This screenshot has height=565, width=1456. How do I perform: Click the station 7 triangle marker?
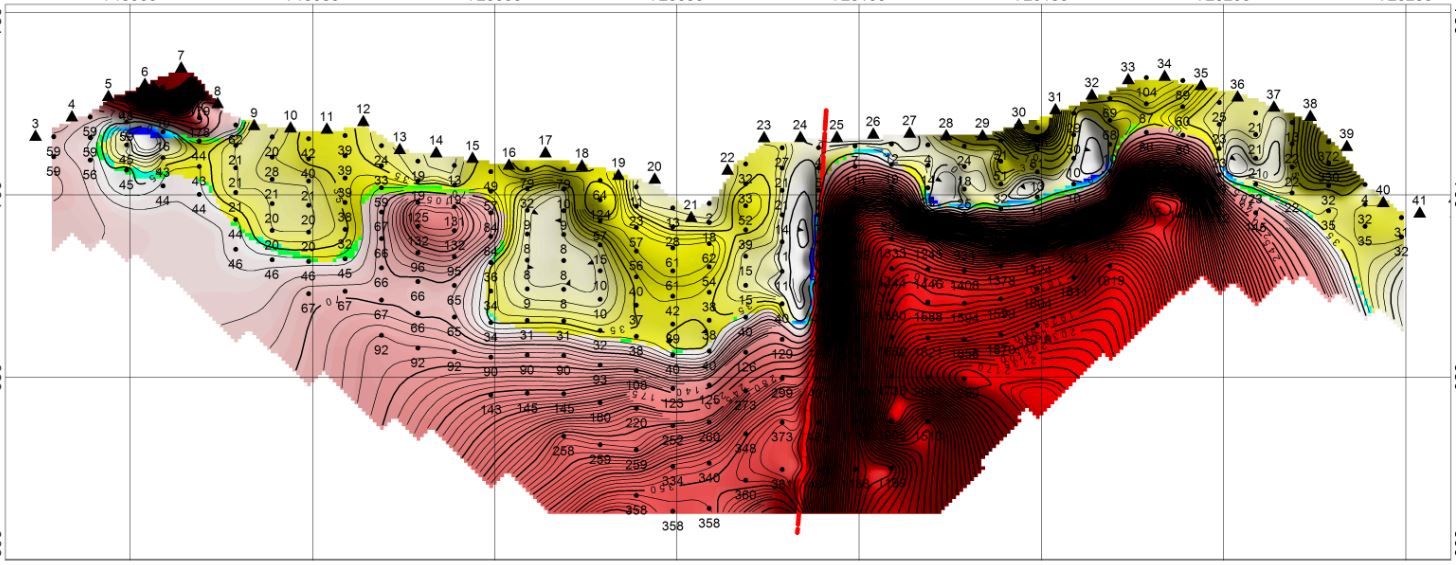point(181,69)
